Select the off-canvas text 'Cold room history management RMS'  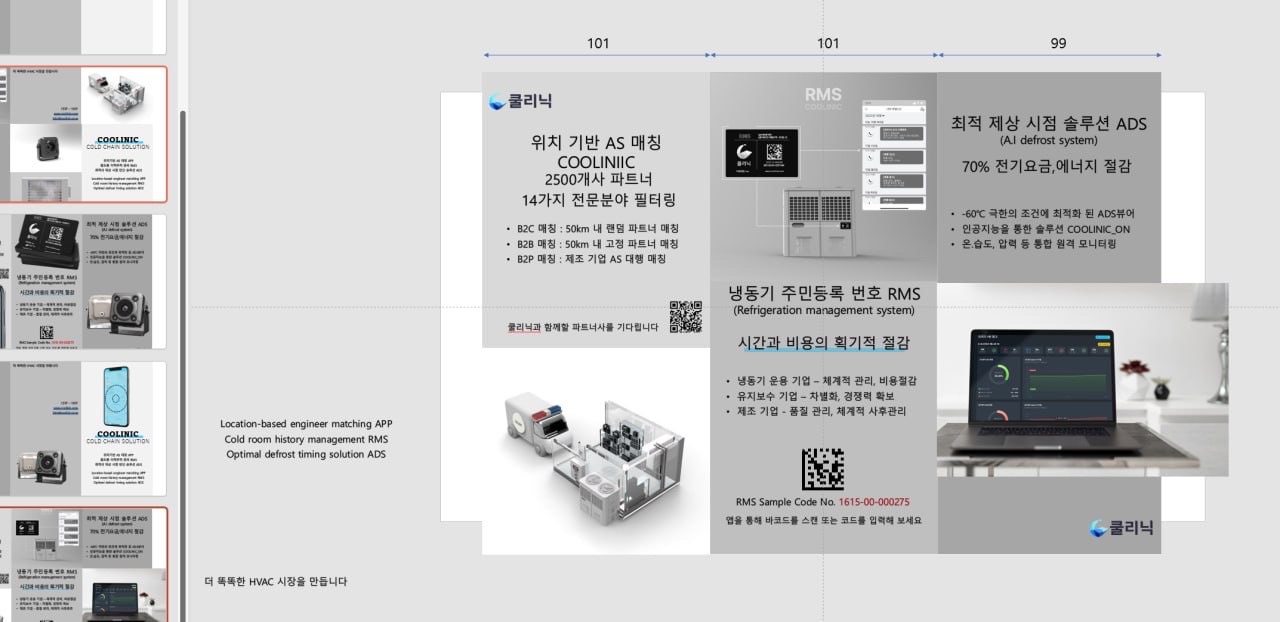pyautogui.click(x=306, y=439)
